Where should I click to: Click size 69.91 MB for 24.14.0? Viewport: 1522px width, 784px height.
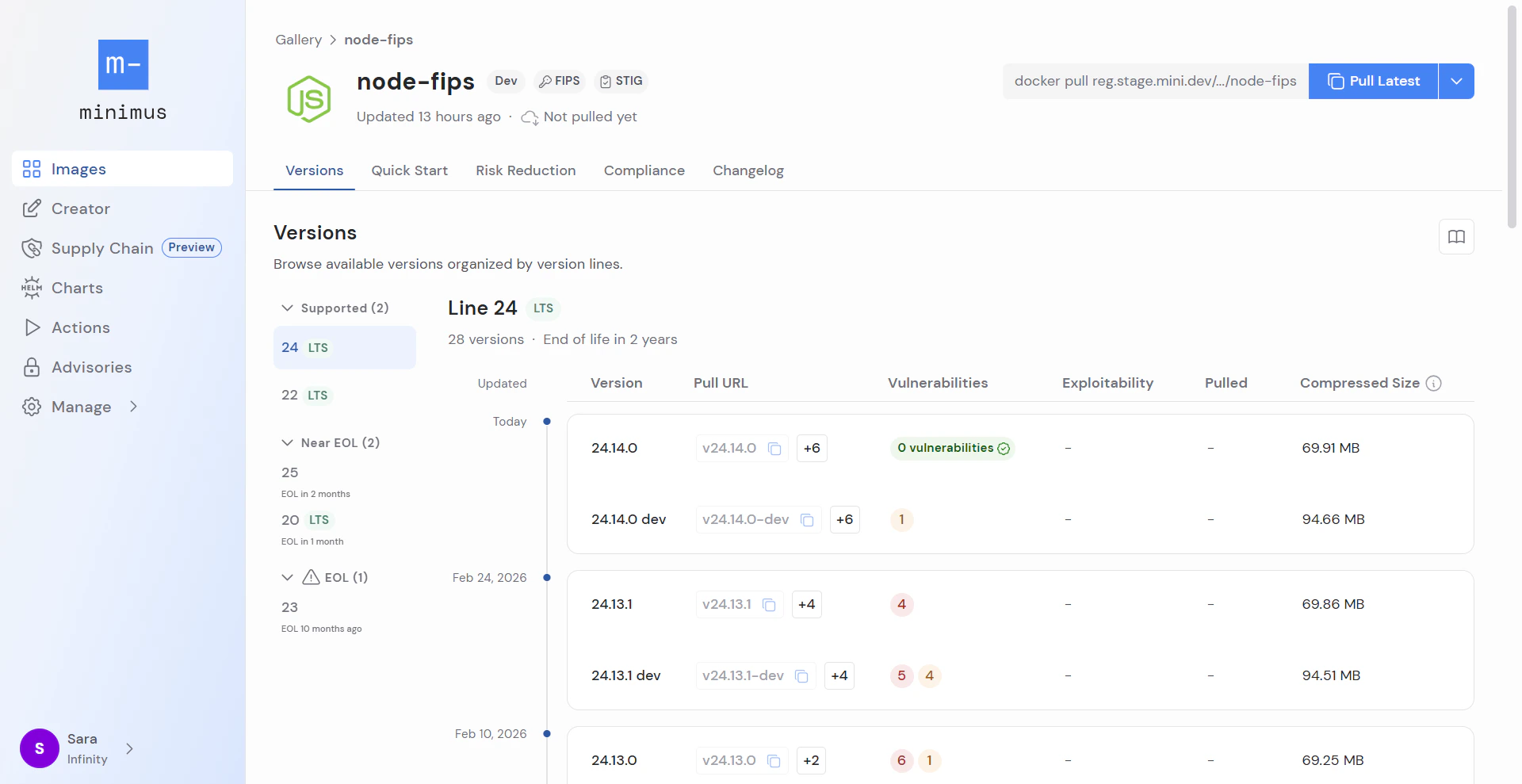pyautogui.click(x=1330, y=448)
